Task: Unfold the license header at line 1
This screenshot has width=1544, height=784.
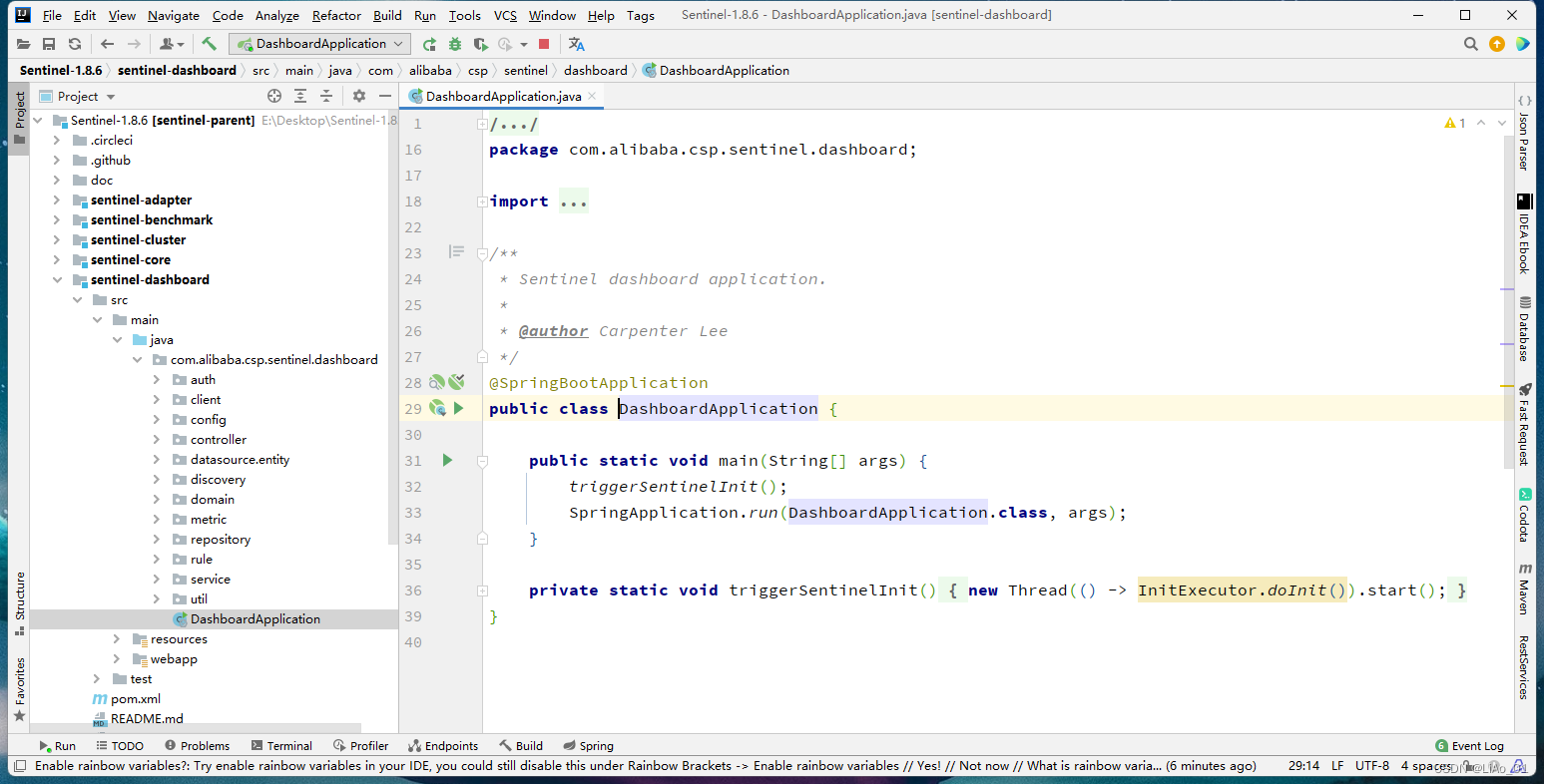Action: pyautogui.click(x=482, y=124)
